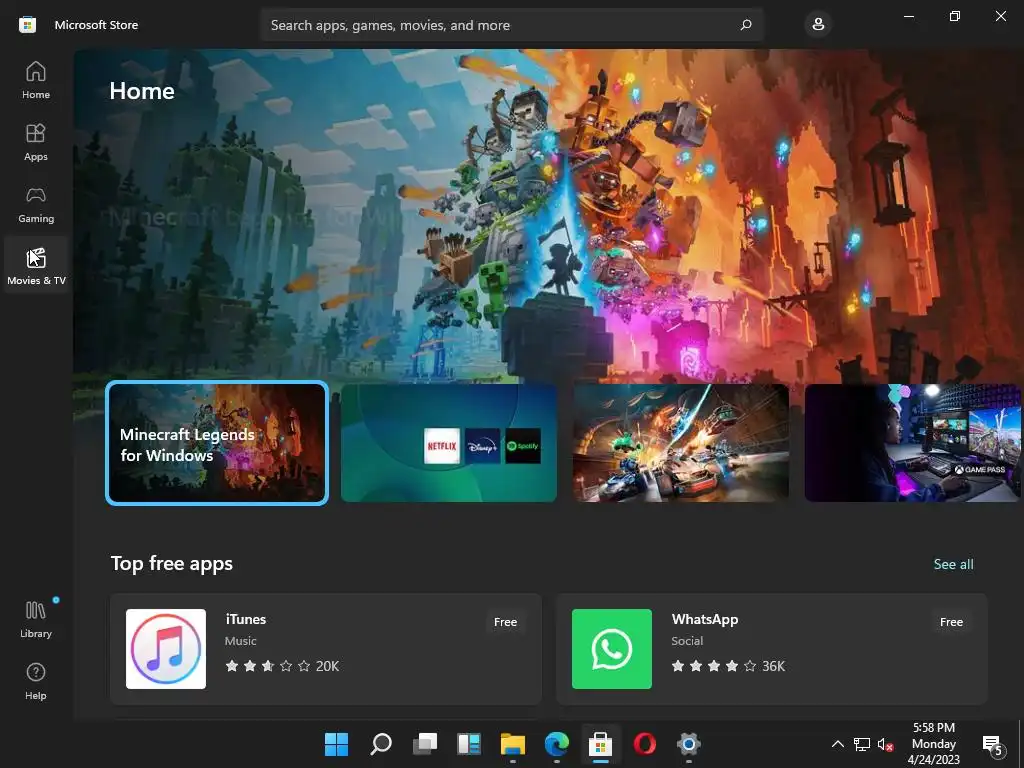Click Free button for iTunes
Viewport: 1024px width, 768px height.
pos(505,622)
